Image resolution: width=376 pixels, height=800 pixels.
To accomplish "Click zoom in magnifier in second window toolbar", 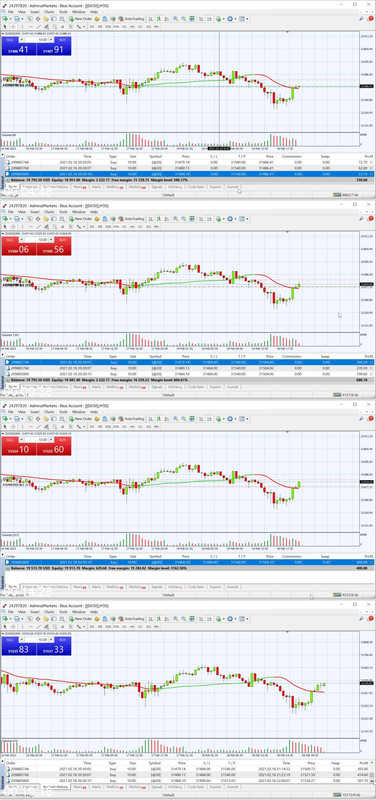I will click(176, 218).
